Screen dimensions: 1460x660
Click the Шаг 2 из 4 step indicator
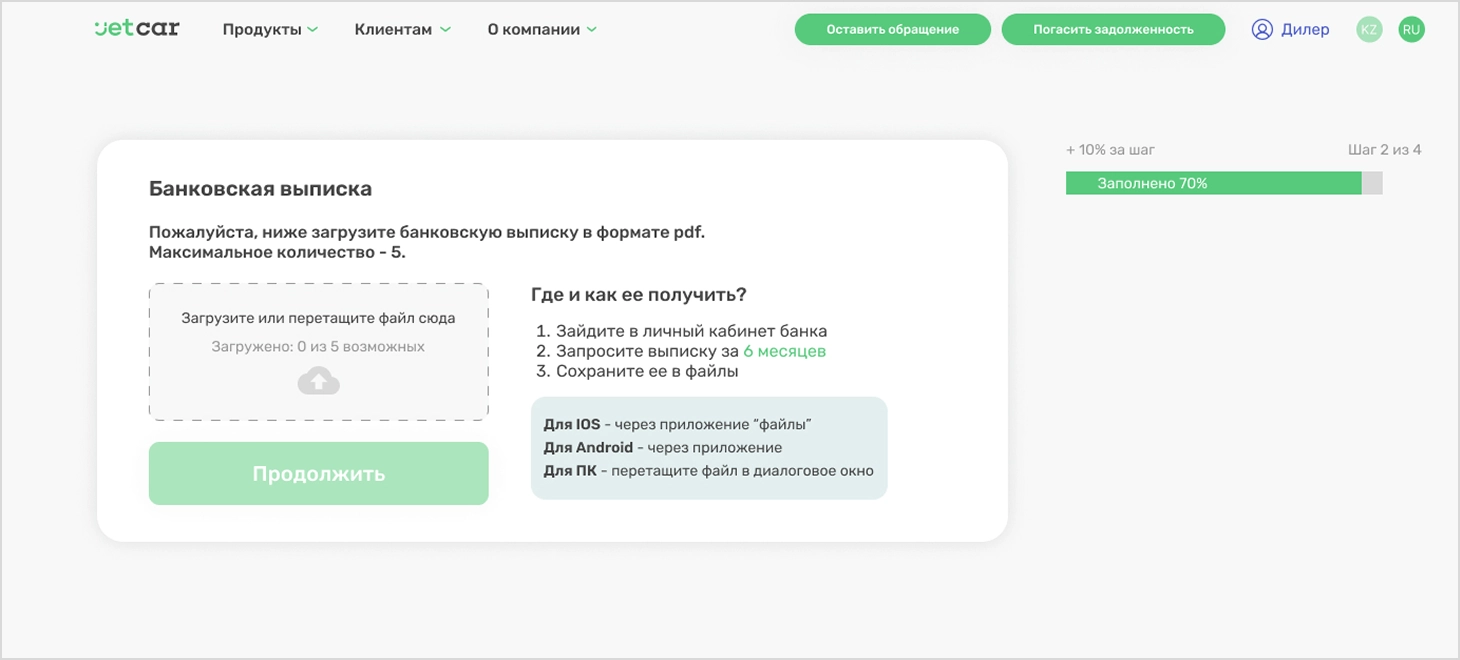1384,148
